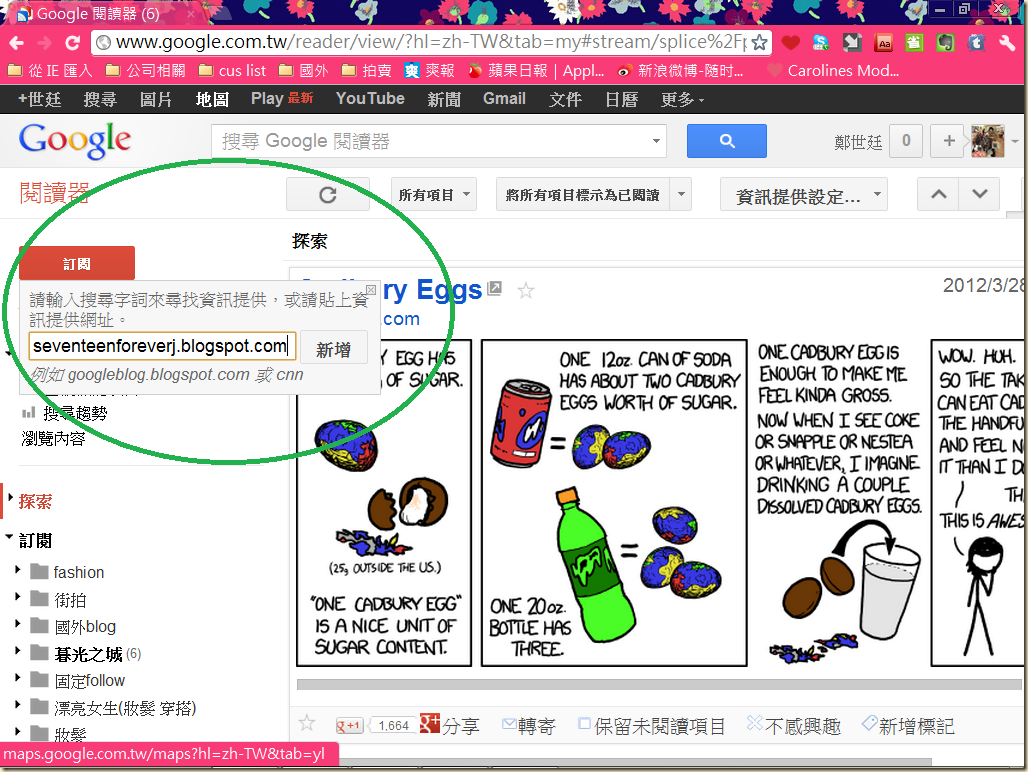
Task: Open arrow beside mark all read
Action: pyautogui.click(x=681, y=195)
